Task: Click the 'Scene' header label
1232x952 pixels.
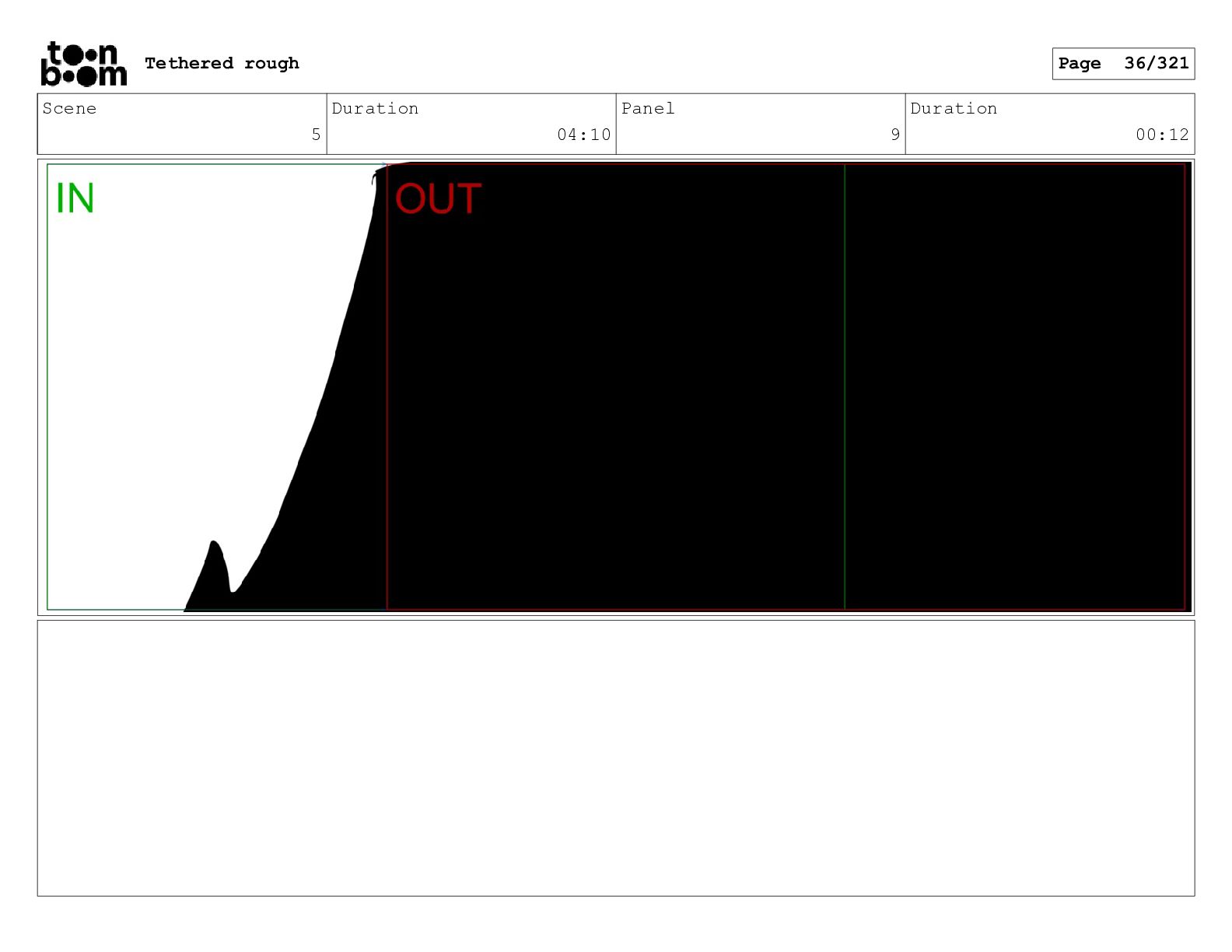Action: pos(69,108)
